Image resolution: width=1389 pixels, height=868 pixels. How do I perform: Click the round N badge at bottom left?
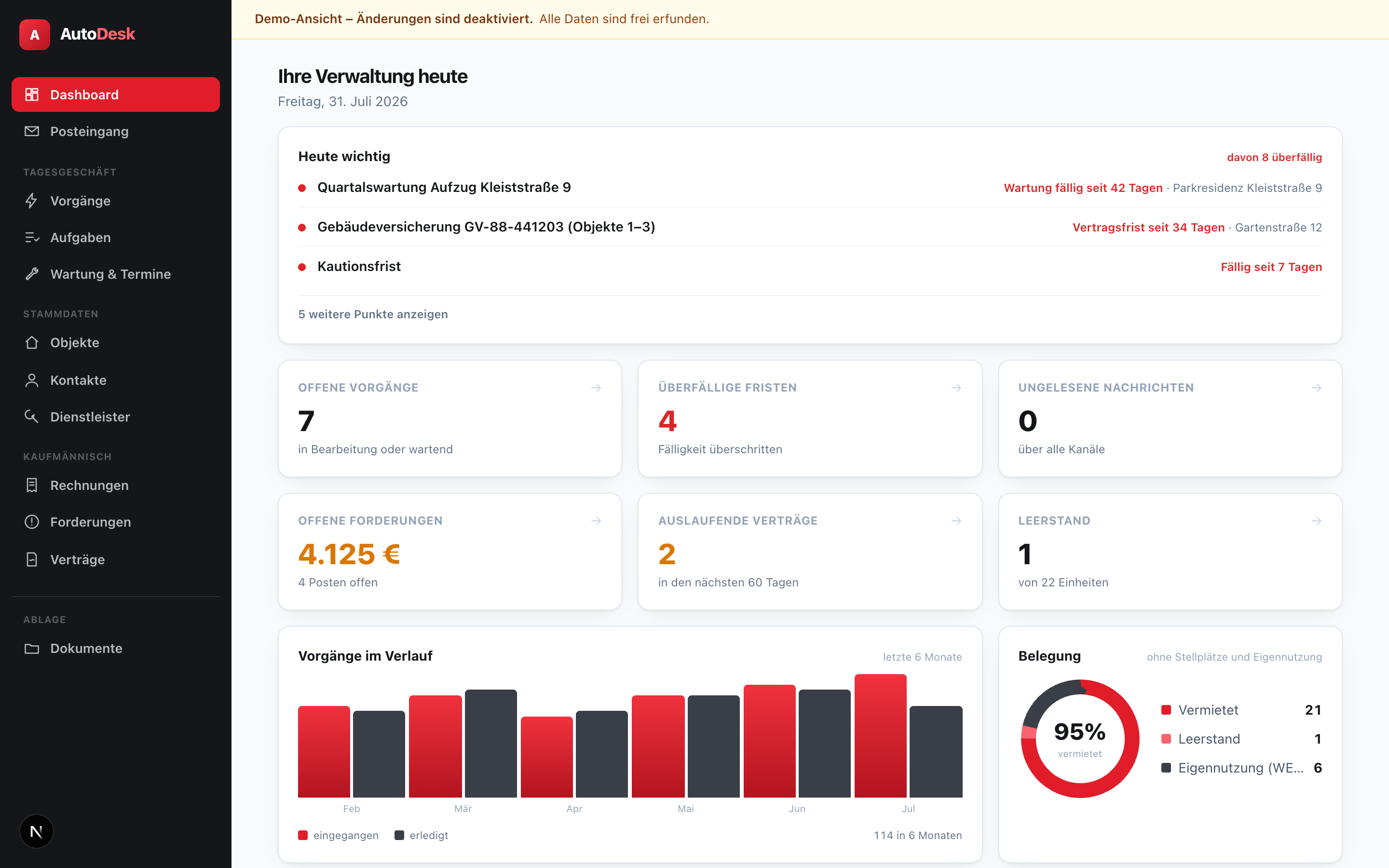tap(36, 831)
